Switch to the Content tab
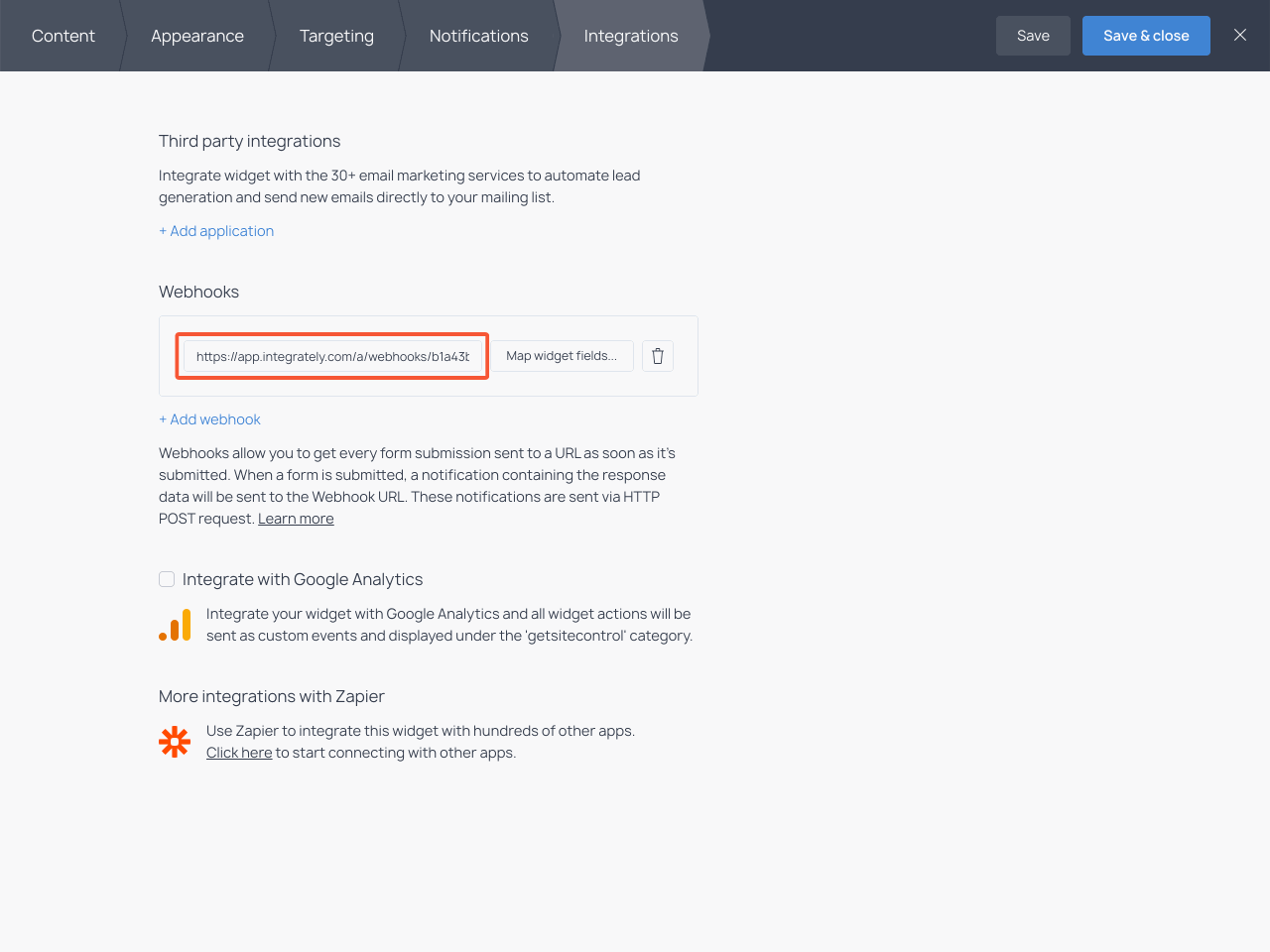The image size is (1270, 952). click(63, 36)
